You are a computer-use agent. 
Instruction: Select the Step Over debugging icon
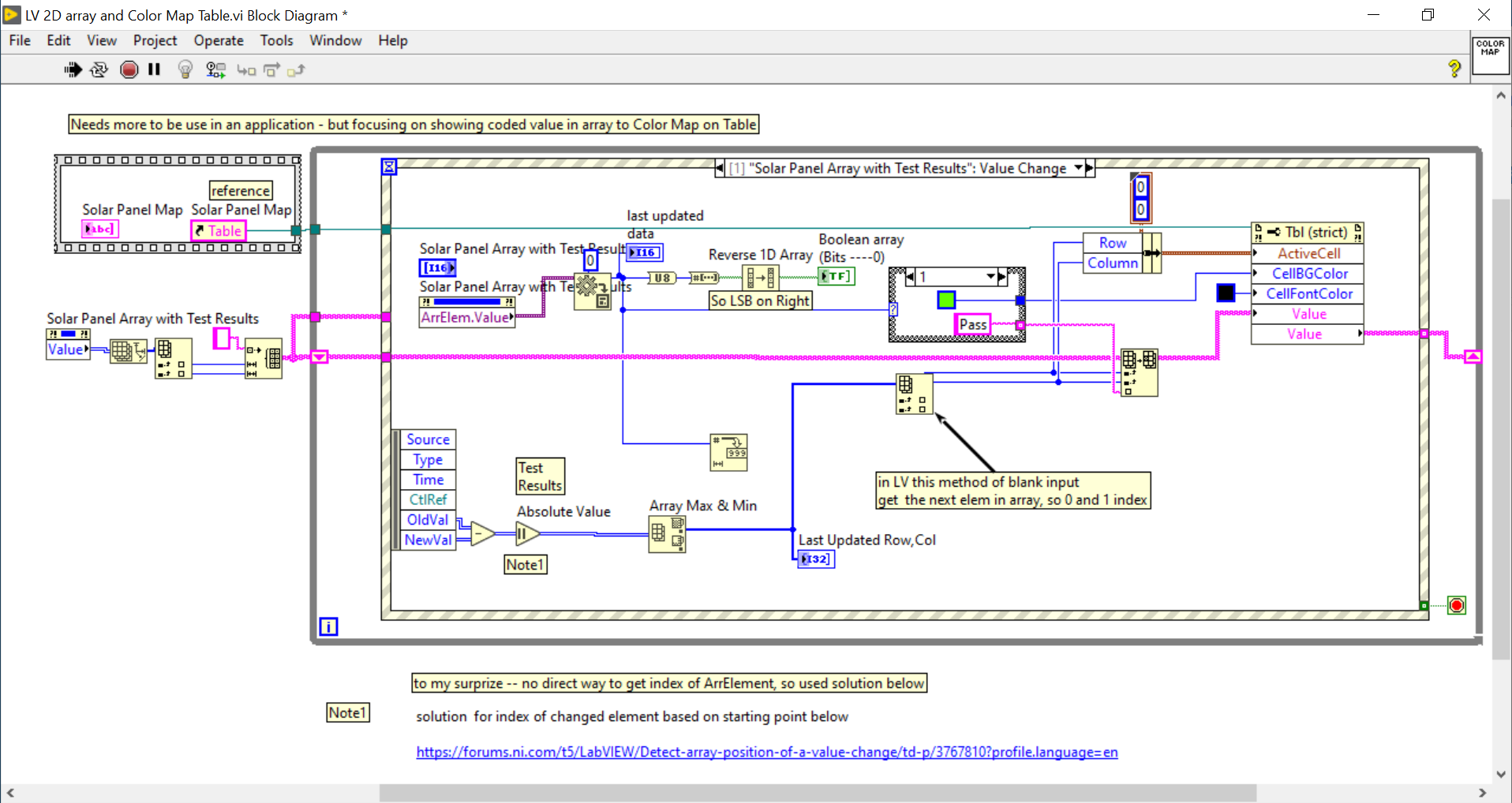point(271,70)
